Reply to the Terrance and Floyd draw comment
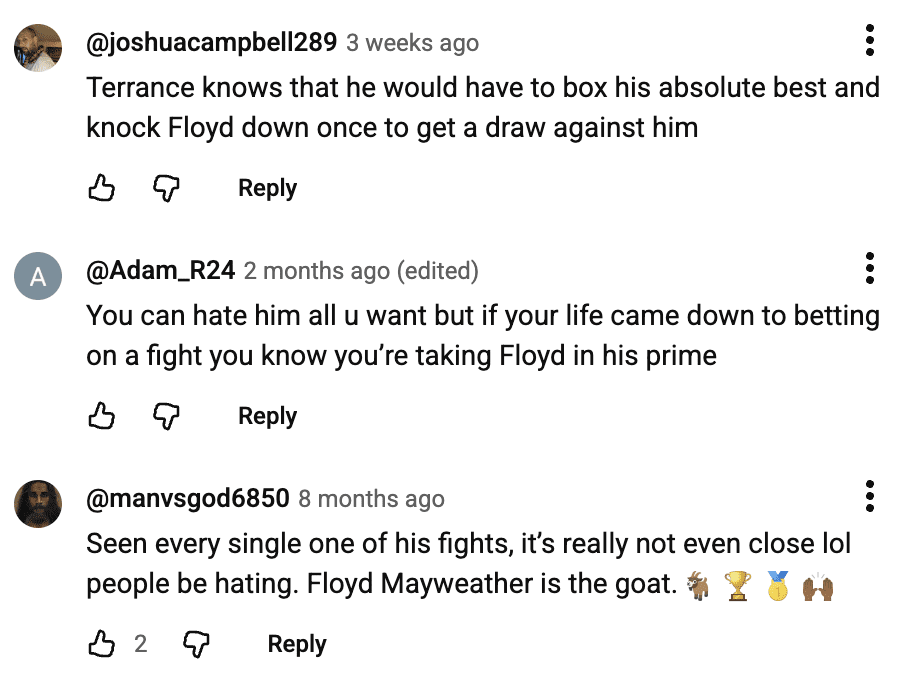 [267, 188]
